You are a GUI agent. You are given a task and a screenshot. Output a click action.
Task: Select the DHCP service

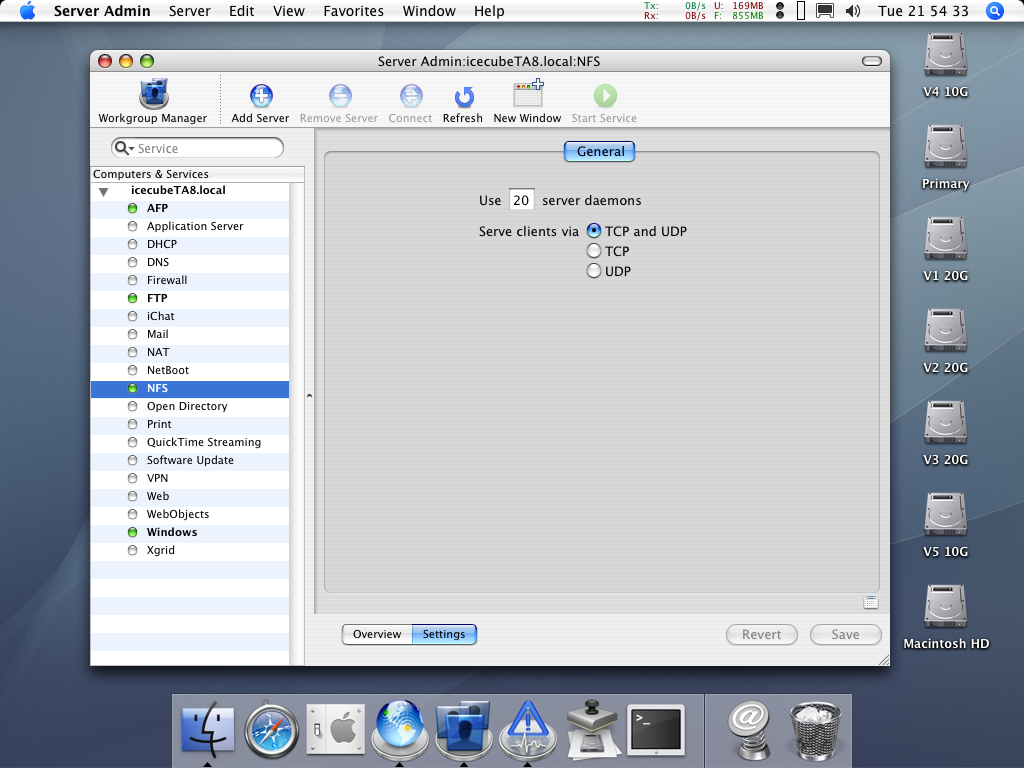[189, 244]
